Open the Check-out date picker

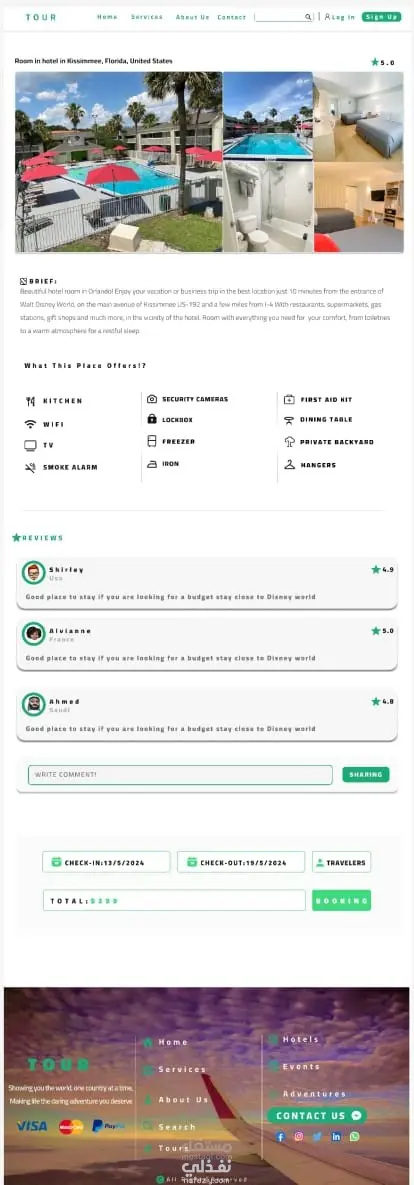tap(241, 862)
